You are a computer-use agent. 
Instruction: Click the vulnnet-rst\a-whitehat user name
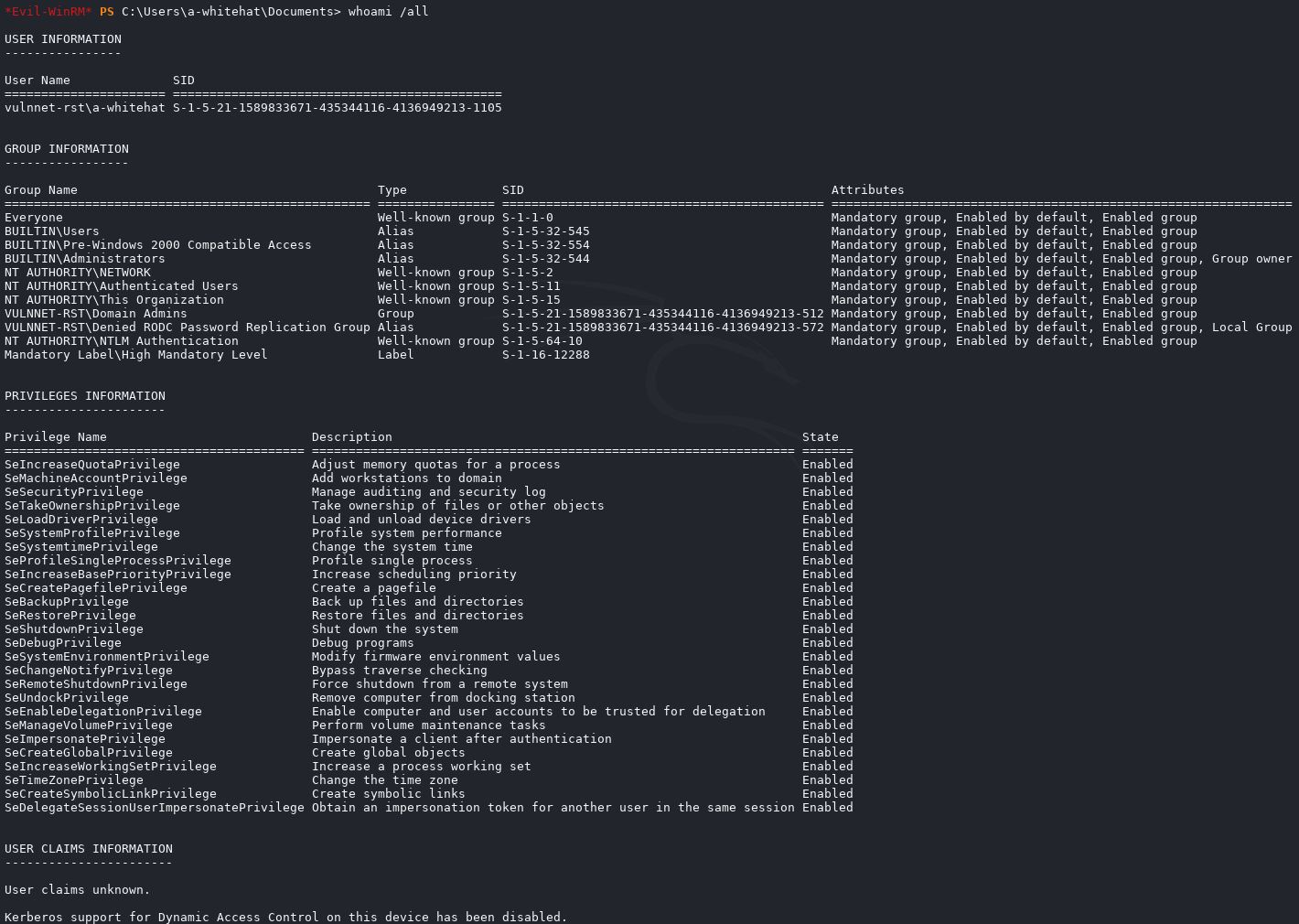(x=84, y=108)
